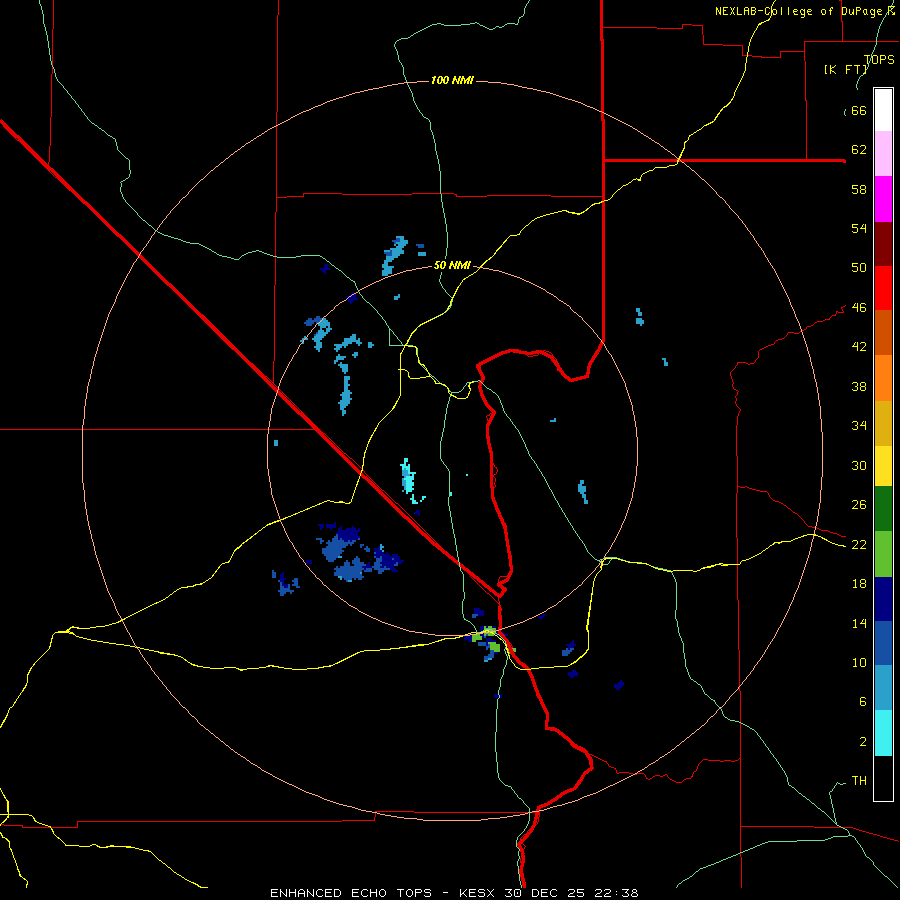Click the legend value 6
The height and width of the screenshot is (900, 900).
[863, 702]
